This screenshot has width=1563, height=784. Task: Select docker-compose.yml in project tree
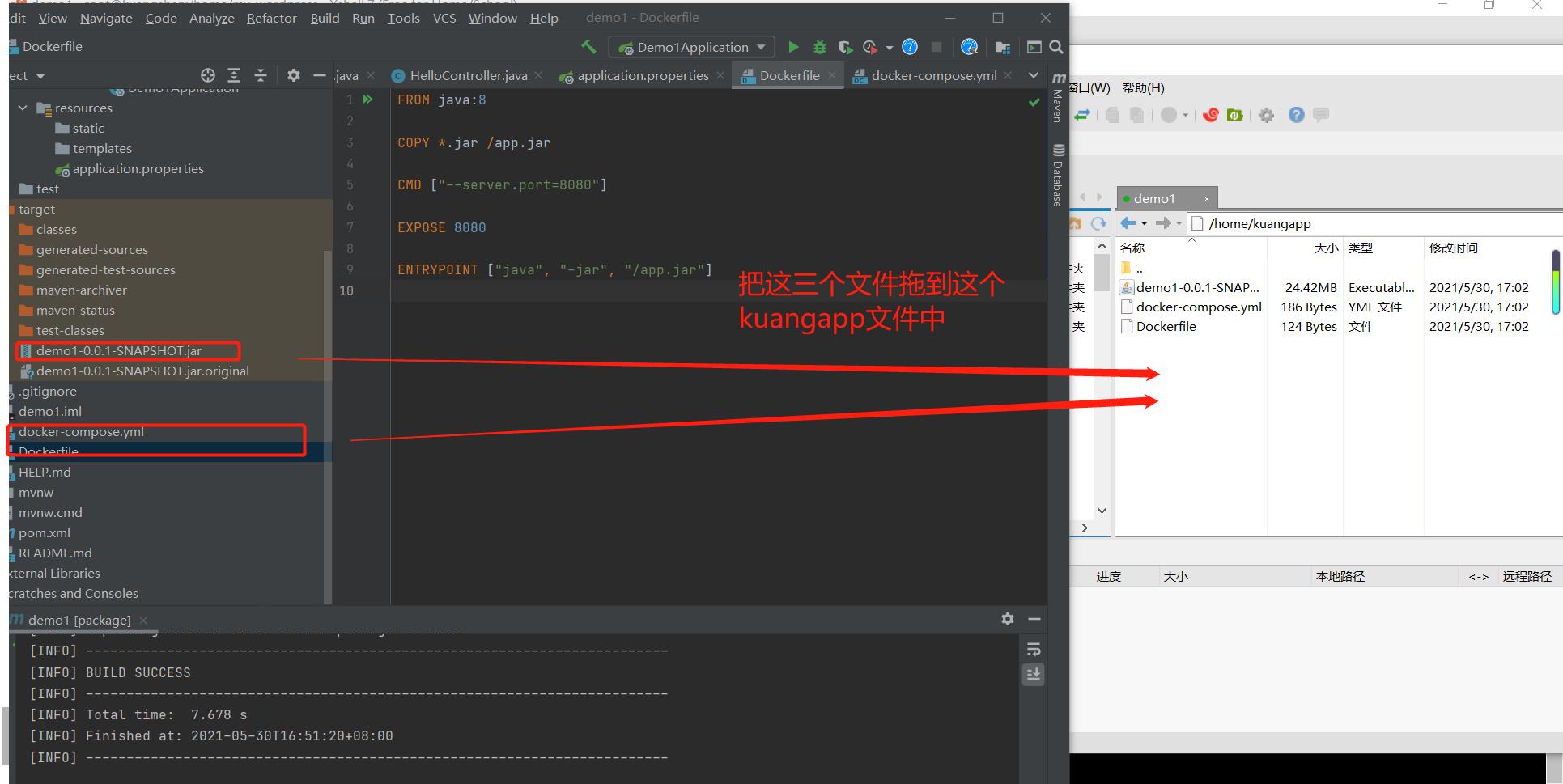click(x=81, y=431)
